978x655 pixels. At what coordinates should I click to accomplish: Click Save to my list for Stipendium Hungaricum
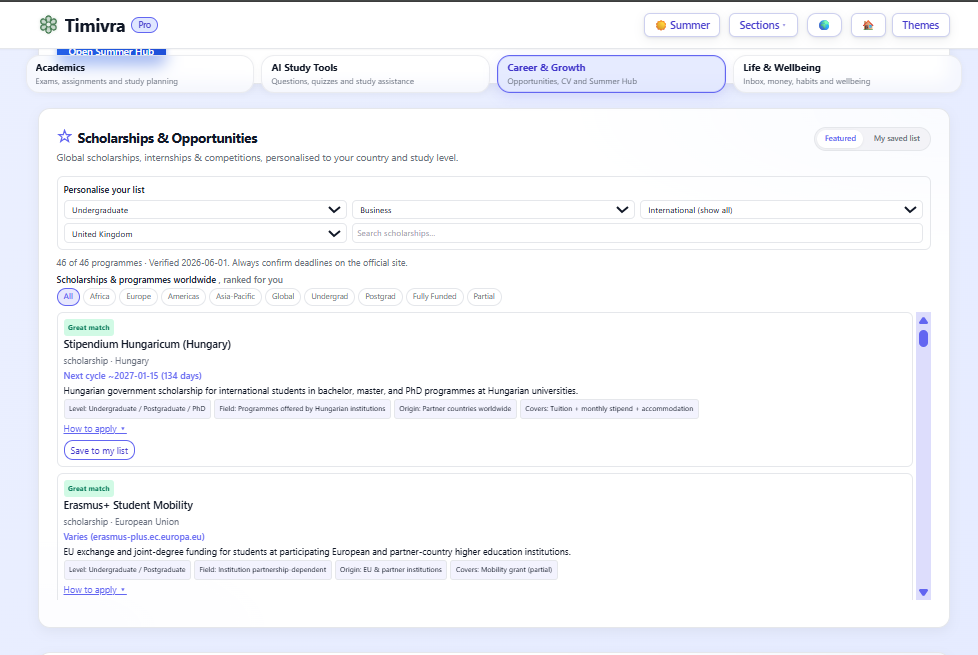[99, 450]
